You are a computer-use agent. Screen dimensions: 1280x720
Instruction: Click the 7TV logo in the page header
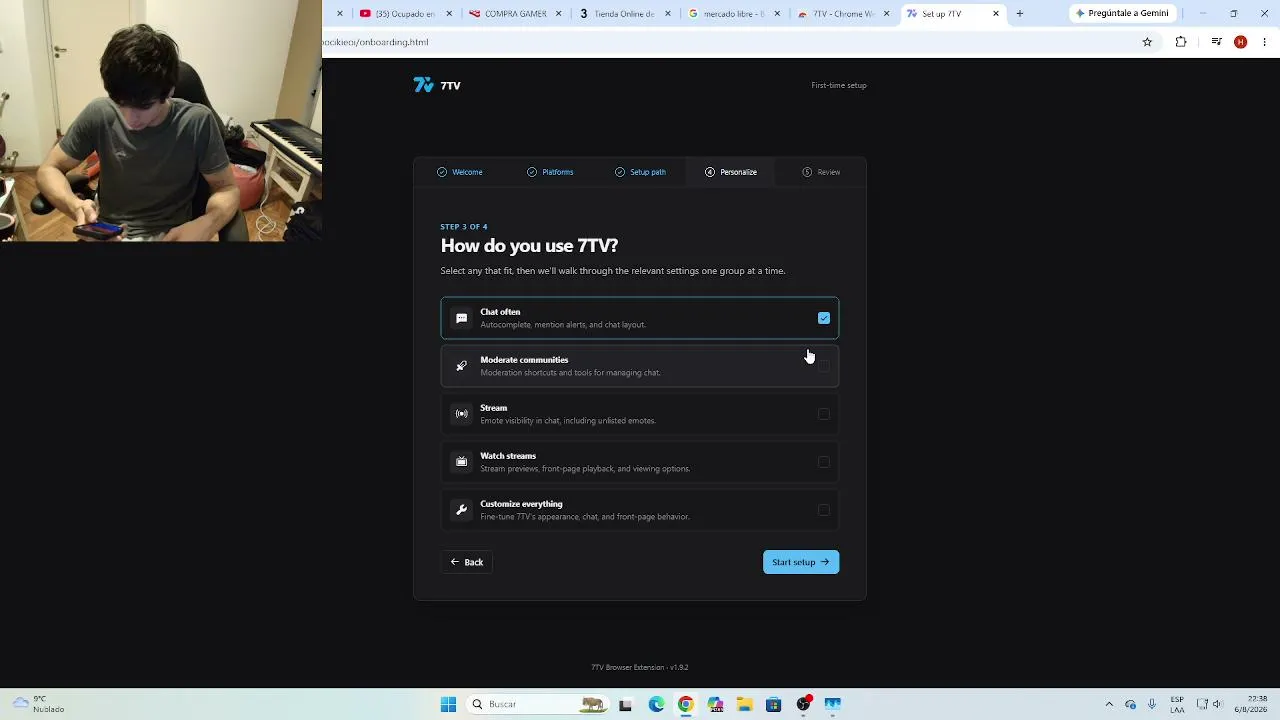click(x=437, y=85)
